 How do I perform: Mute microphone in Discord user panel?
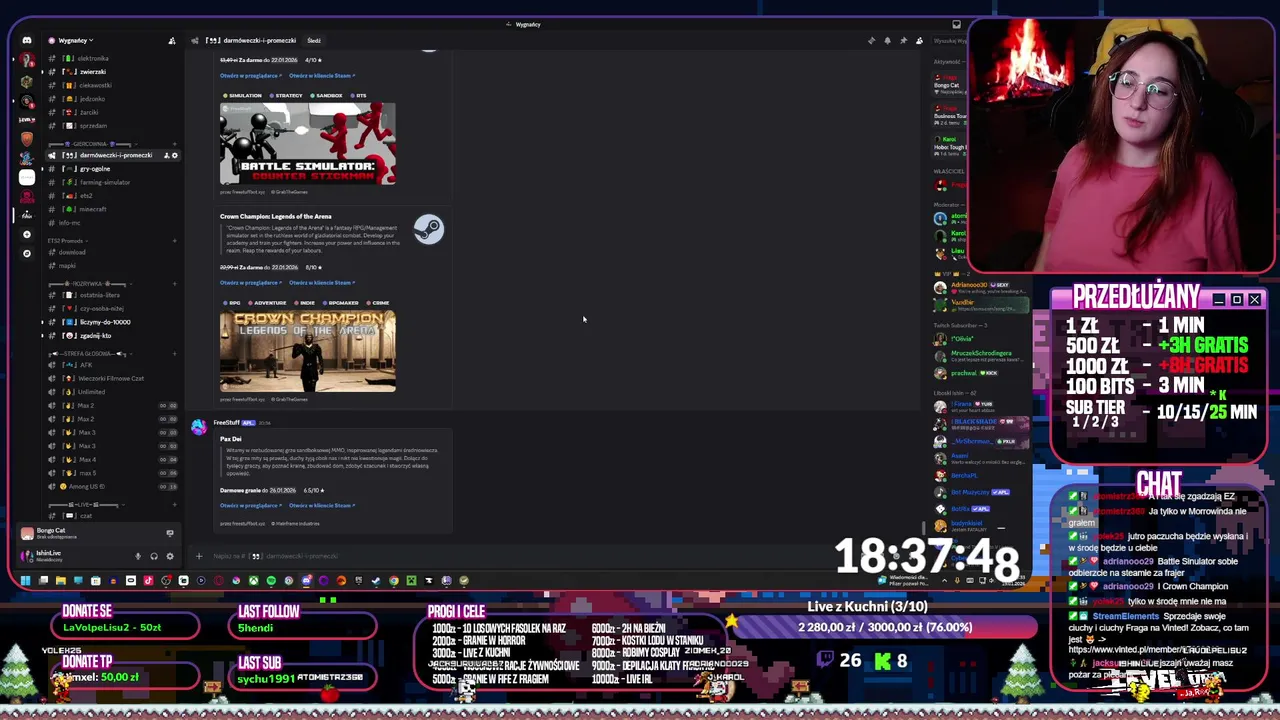click(x=138, y=556)
